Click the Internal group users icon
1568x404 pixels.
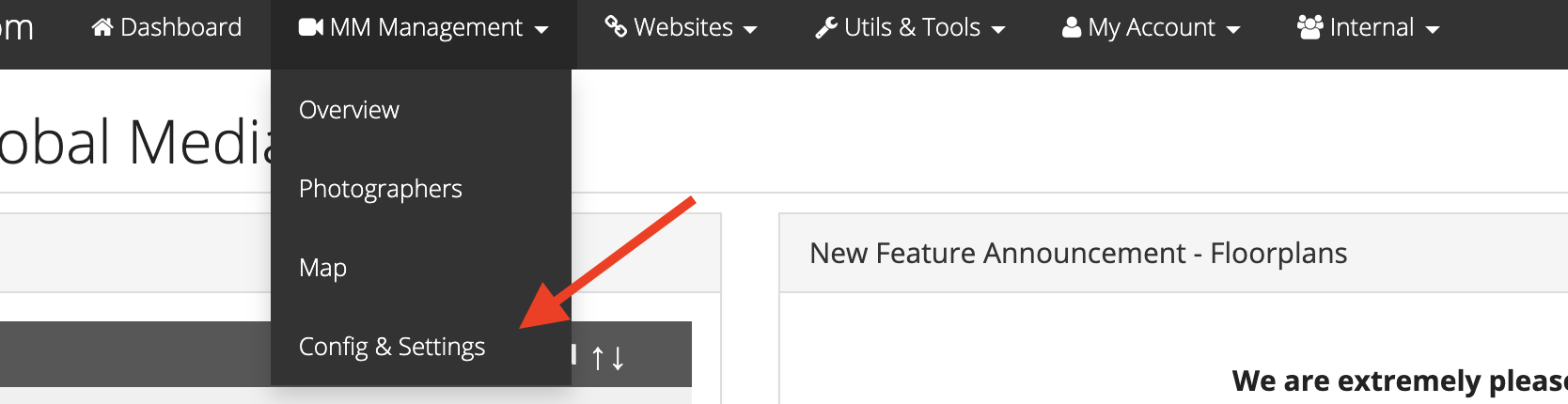coord(1309,27)
